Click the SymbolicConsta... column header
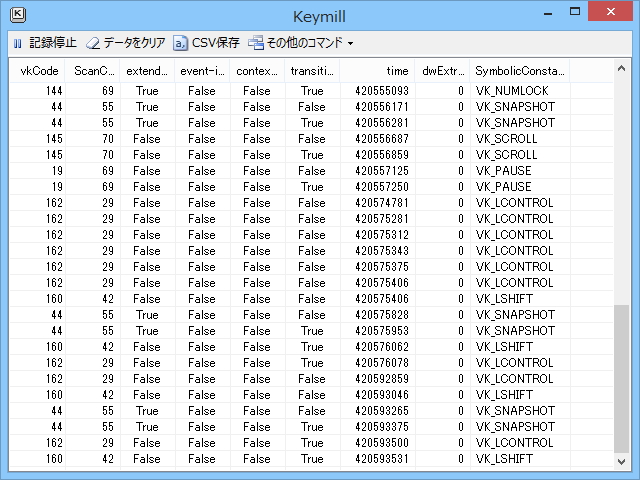640x480 pixels. point(520,71)
